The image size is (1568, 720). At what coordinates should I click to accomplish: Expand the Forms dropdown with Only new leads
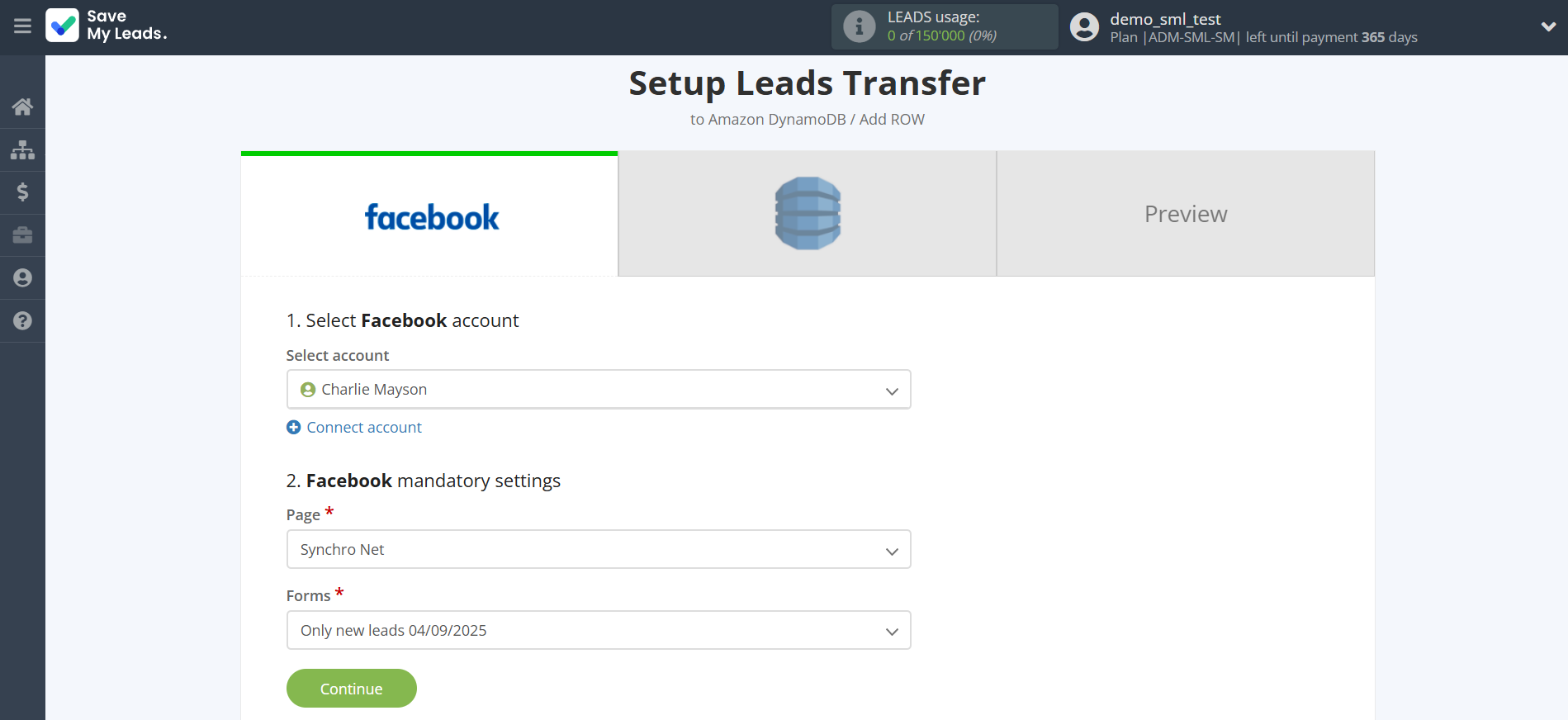coord(598,631)
